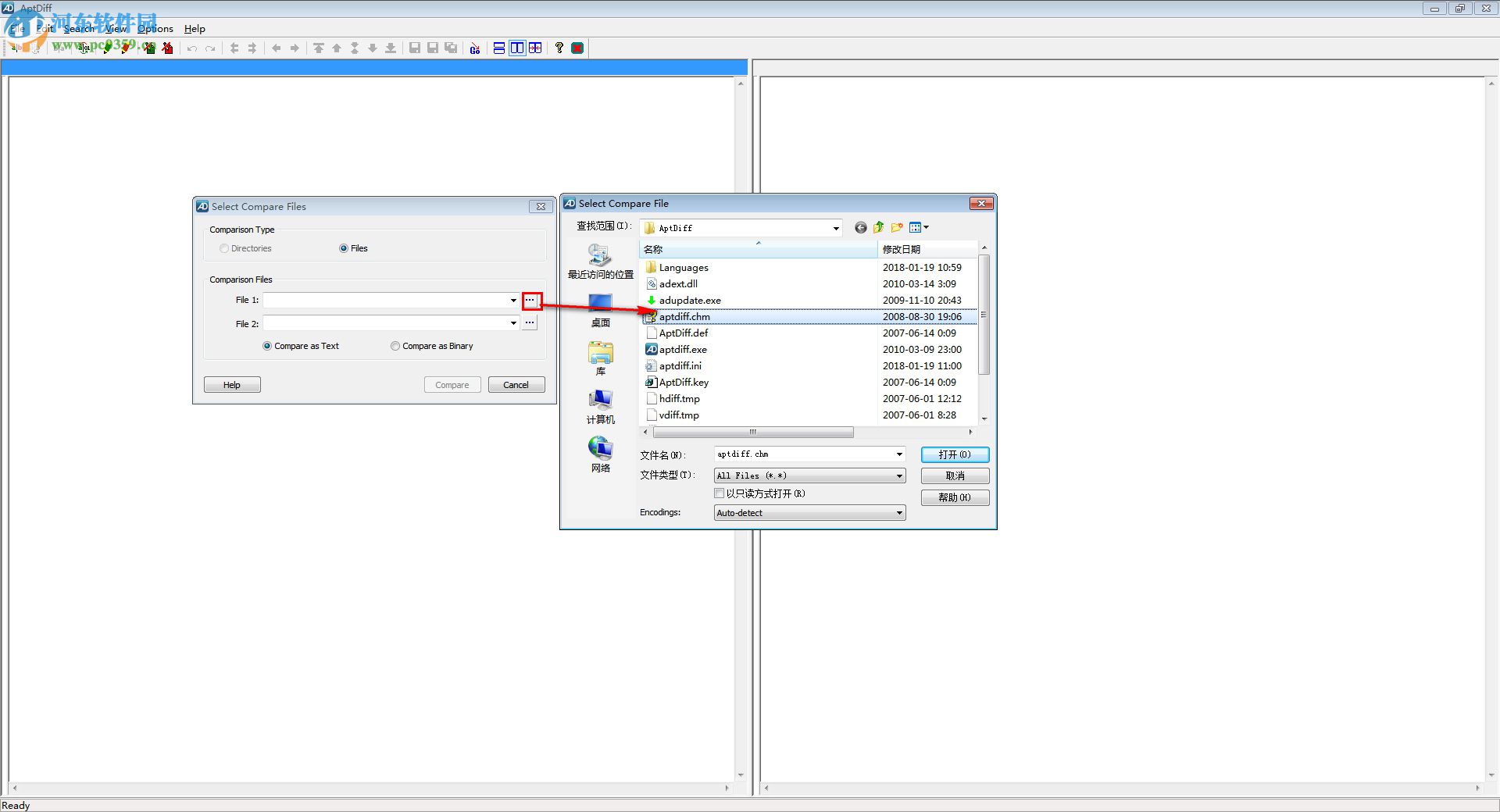The image size is (1500, 812).
Task: Click the yellow question mark help icon
Action: click(x=559, y=48)
